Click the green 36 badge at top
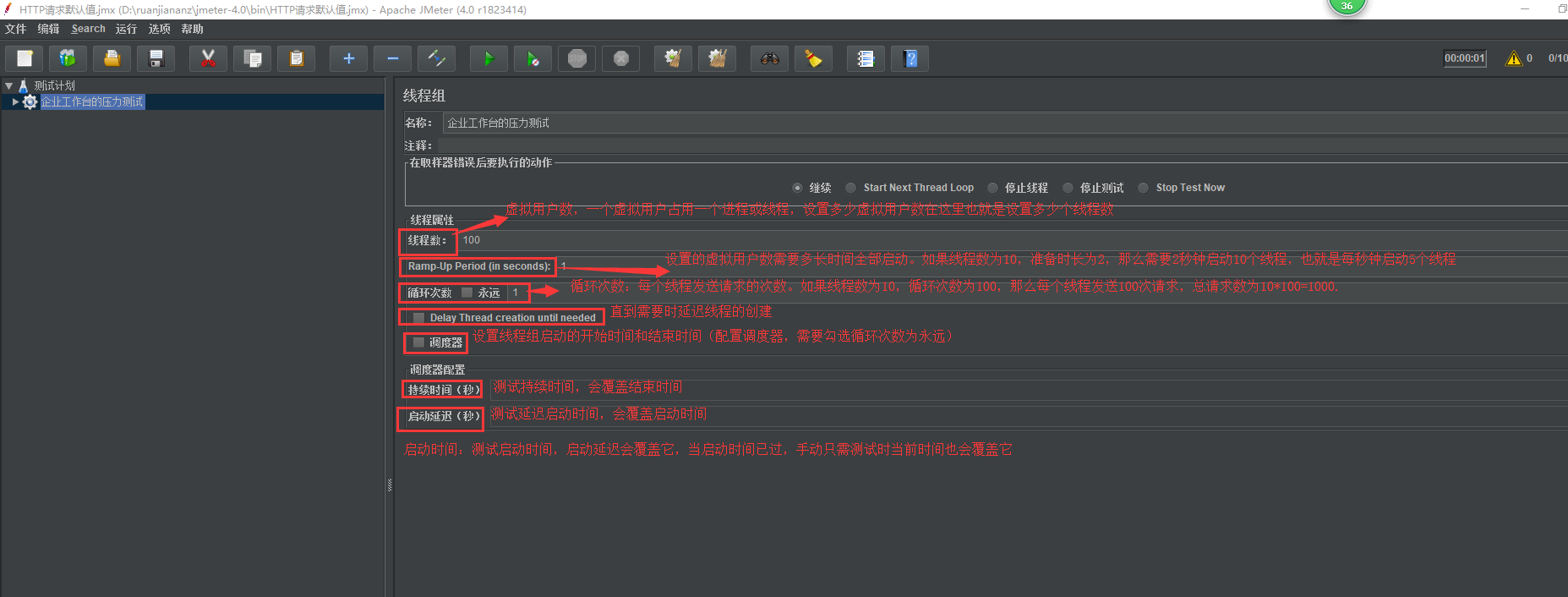 1347,6
